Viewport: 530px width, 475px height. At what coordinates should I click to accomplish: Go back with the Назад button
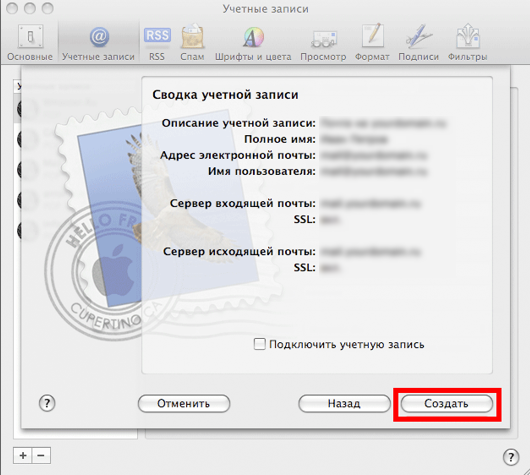coord(344,403)
